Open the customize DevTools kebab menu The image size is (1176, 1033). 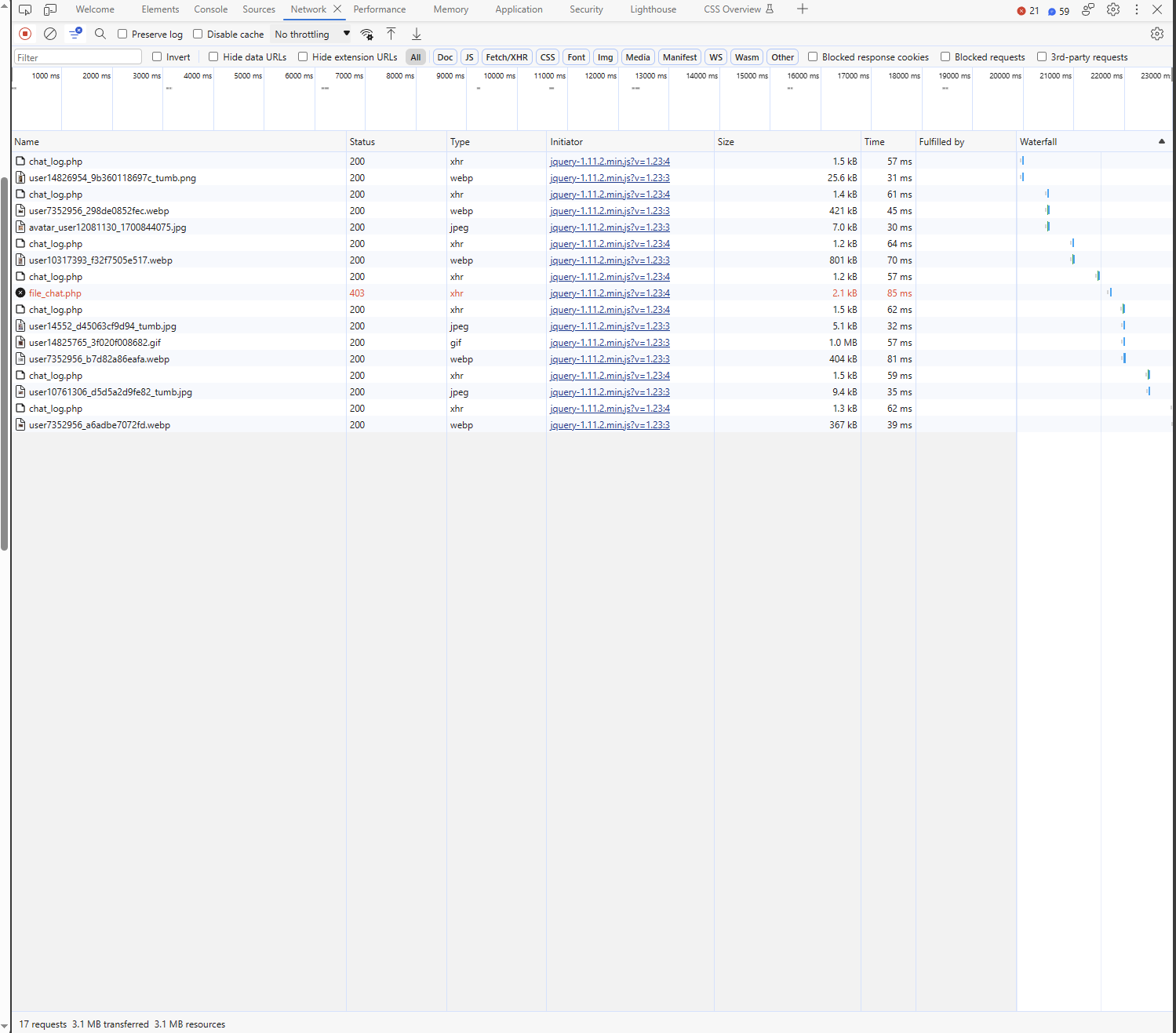pos(1137,9)
